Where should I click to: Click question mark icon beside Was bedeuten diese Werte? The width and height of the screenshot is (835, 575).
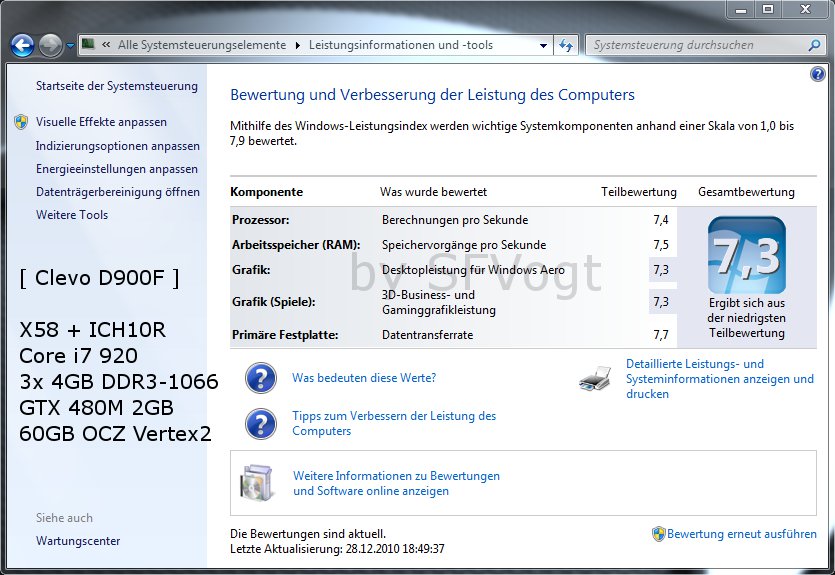pyautogui.click(x=261, y=377)
